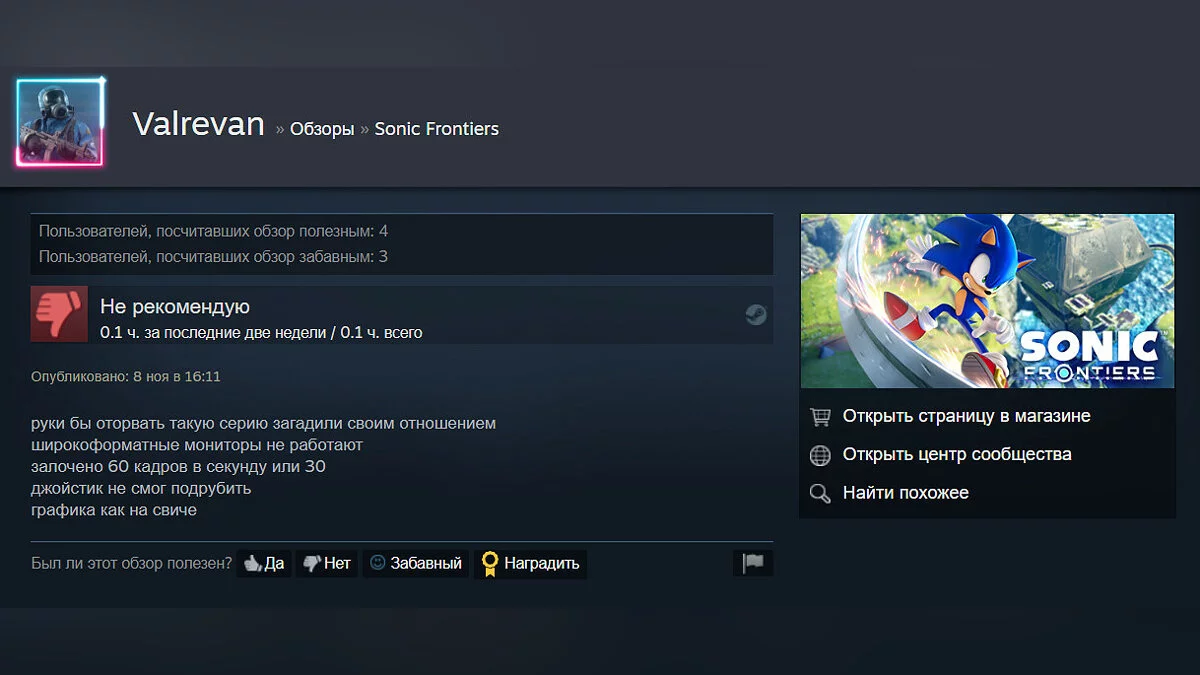Go to the Обзоры breadcrumb
Viewport: 1200px width, 675px height.
pos(322,129)
